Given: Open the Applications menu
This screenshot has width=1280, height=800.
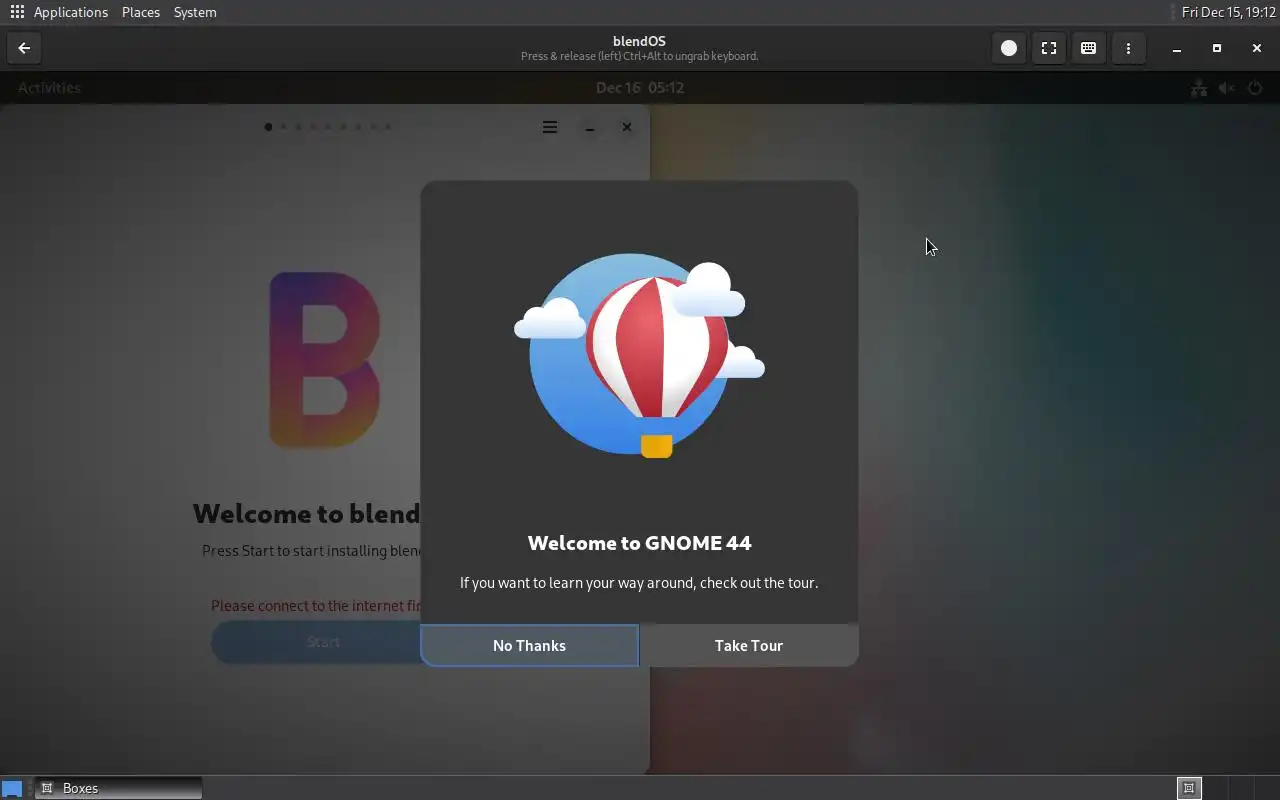Looking at the screenshot, I should 70,12.
